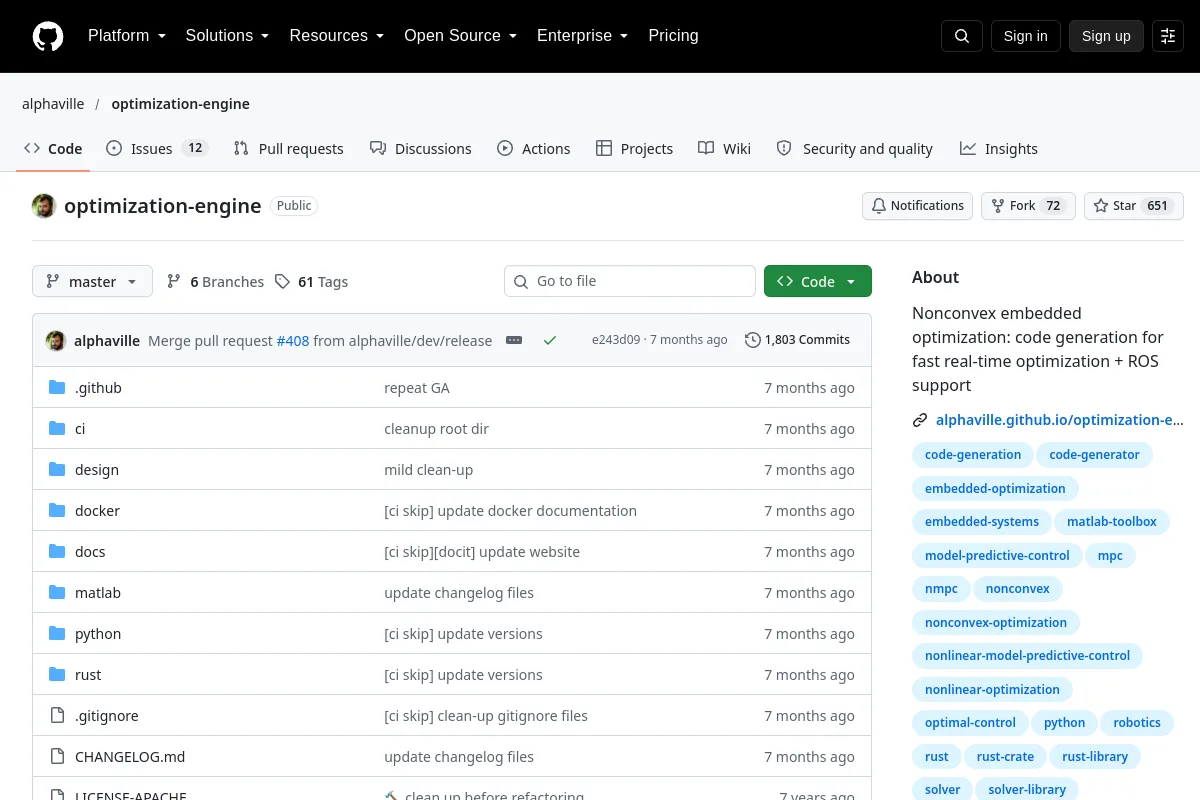Click the alphaville avatar beside repository title
Screen dimensions: 1200x800
tap(43, 206)
